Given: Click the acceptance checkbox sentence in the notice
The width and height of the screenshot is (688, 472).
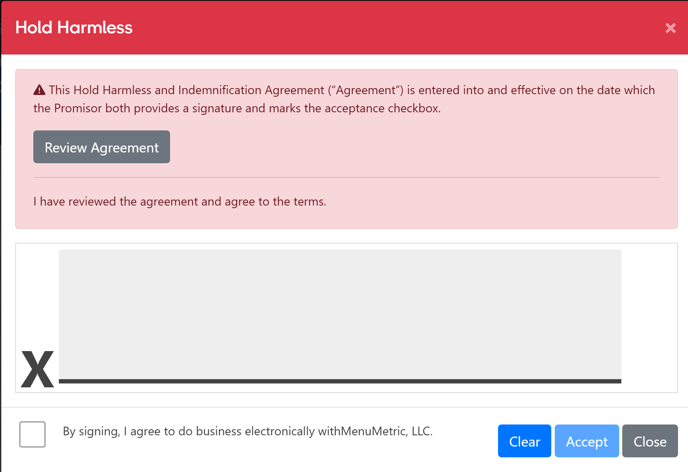Looking at the screenshot, I should coord(237,108).
